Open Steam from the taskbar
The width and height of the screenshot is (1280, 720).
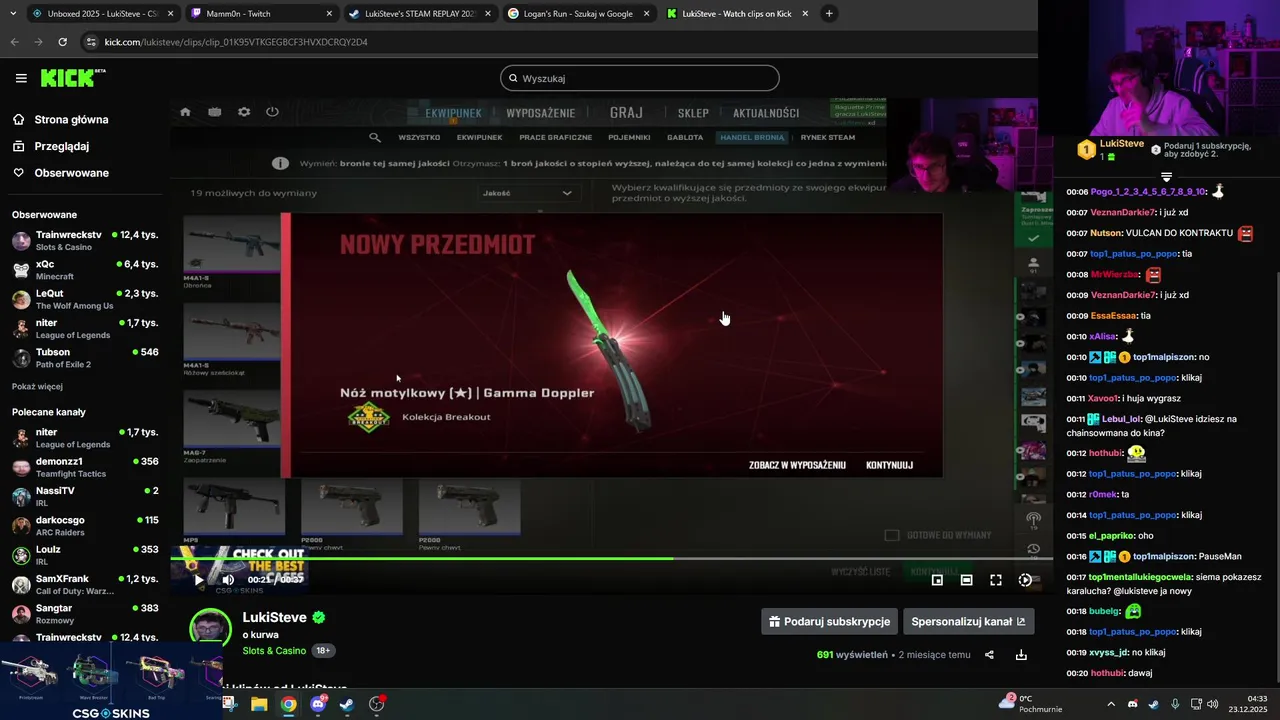[347, 704]
